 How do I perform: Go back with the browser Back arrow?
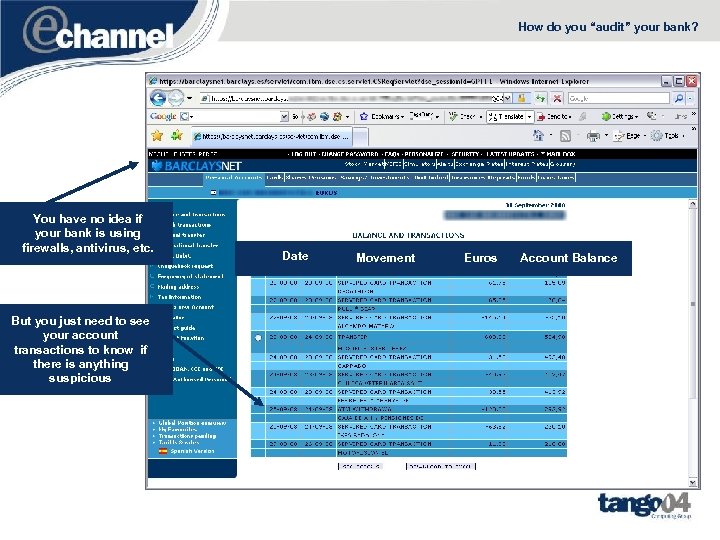[x=158, y=98]
